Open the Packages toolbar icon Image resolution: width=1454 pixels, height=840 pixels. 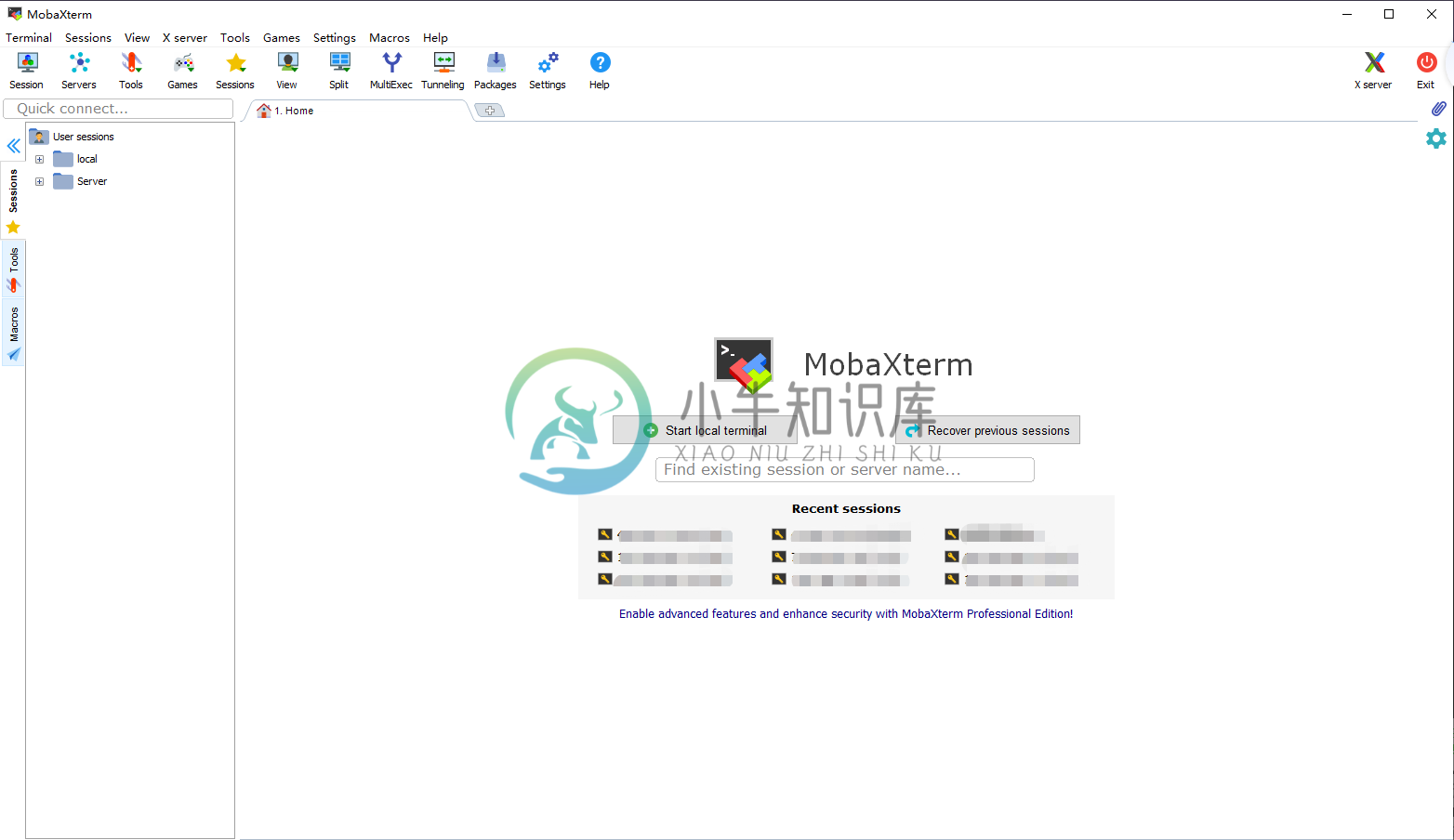(496, 71)
